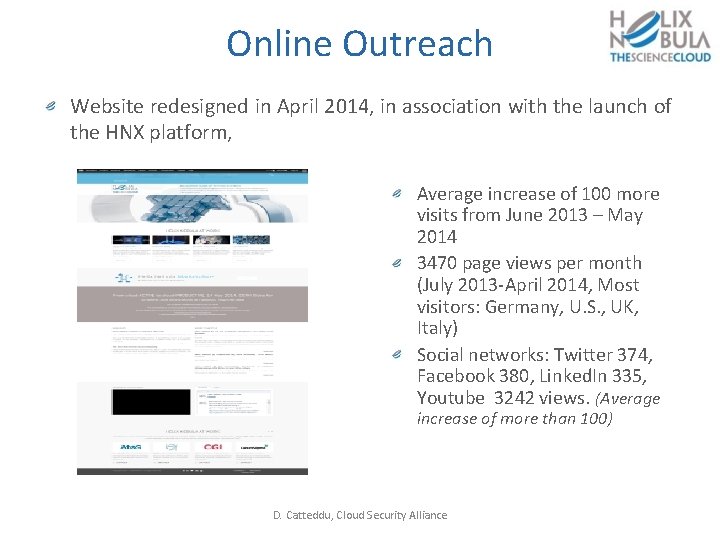Click the dark footer bar of website screenshot
The height and width of the screenshot is (540, 720).
click(192, 471)
